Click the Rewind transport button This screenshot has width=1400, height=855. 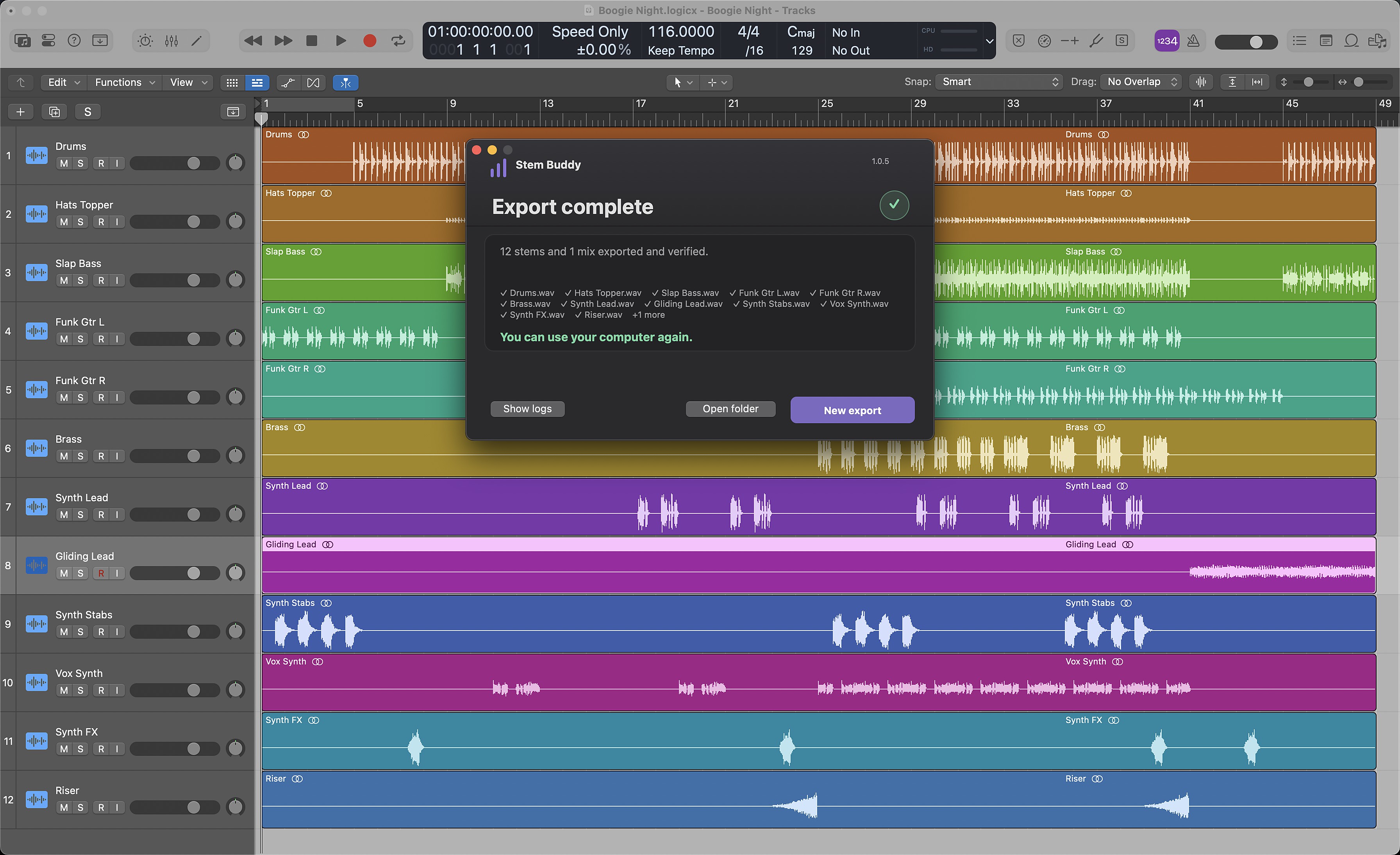[254, 41]
